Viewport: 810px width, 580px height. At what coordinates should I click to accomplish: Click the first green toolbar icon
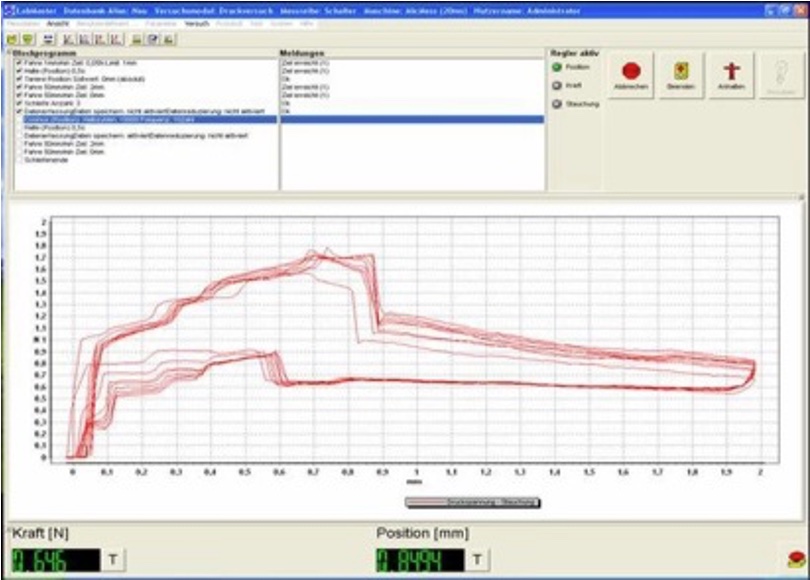click(12, 39)
